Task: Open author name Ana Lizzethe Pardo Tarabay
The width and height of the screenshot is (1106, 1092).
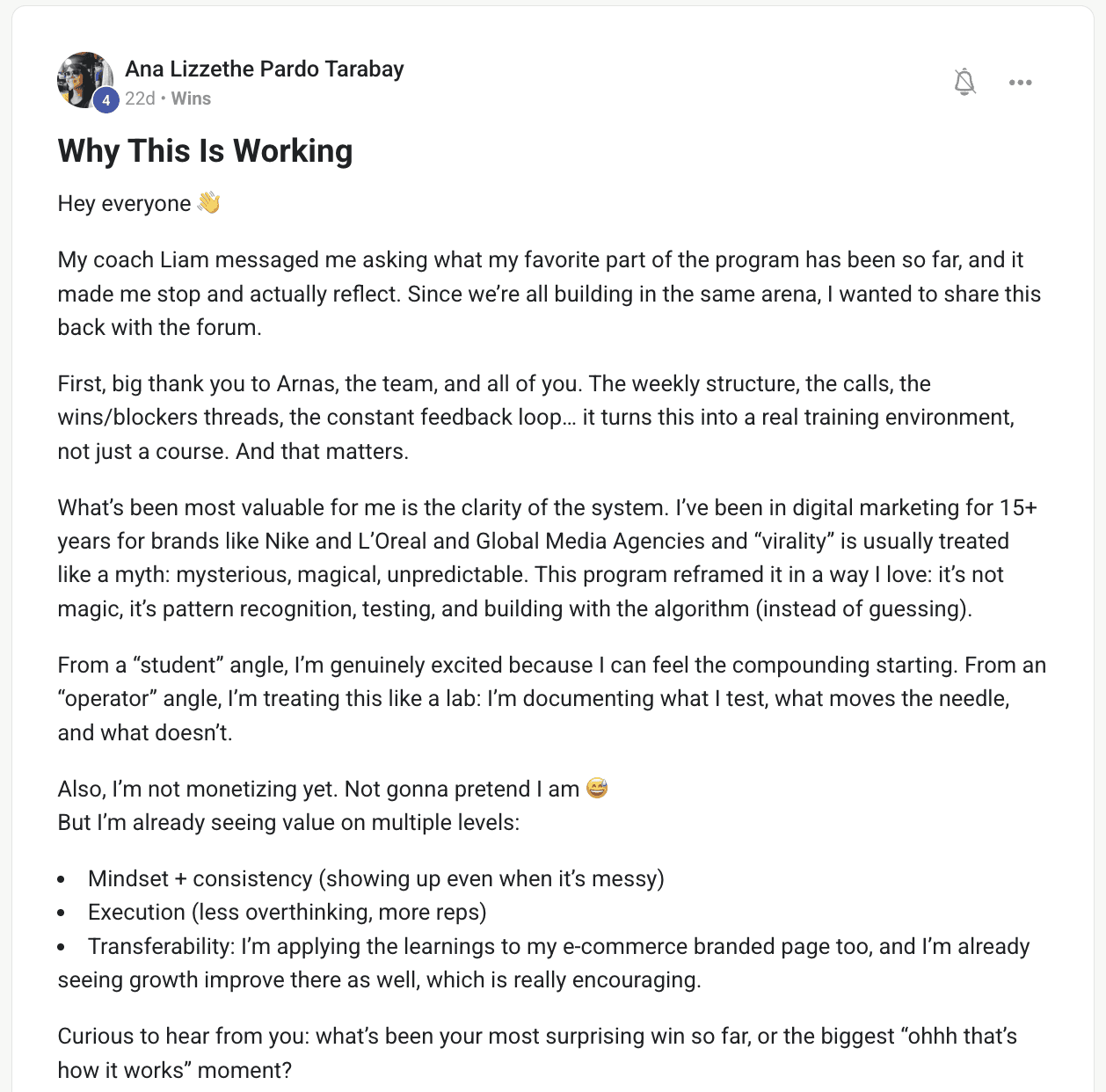Action: click(265, 69)
